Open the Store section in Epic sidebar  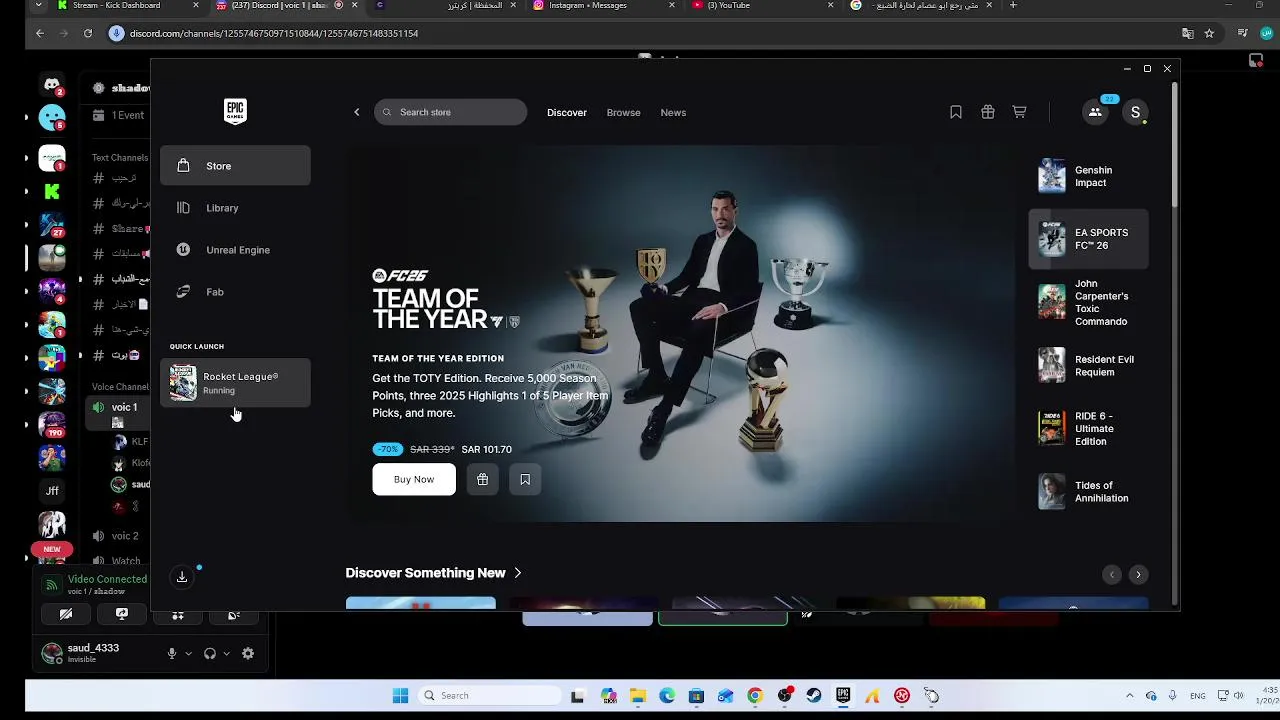tap(235, 166)
